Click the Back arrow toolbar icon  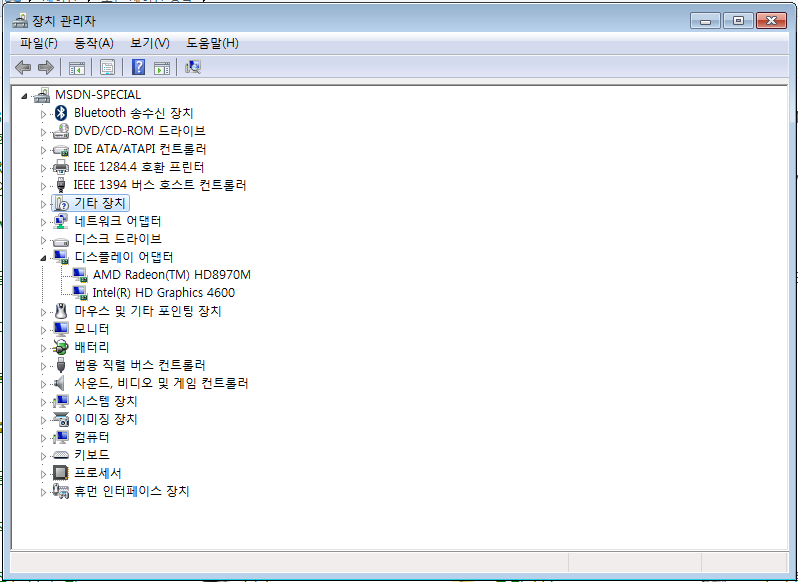23,67
